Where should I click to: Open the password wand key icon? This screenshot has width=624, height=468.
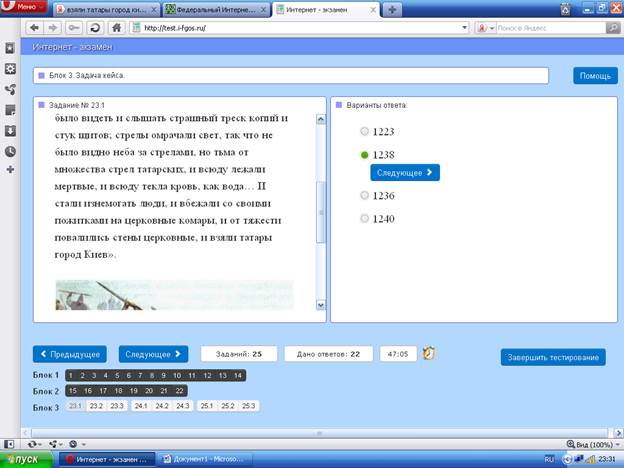click(74, 28)
